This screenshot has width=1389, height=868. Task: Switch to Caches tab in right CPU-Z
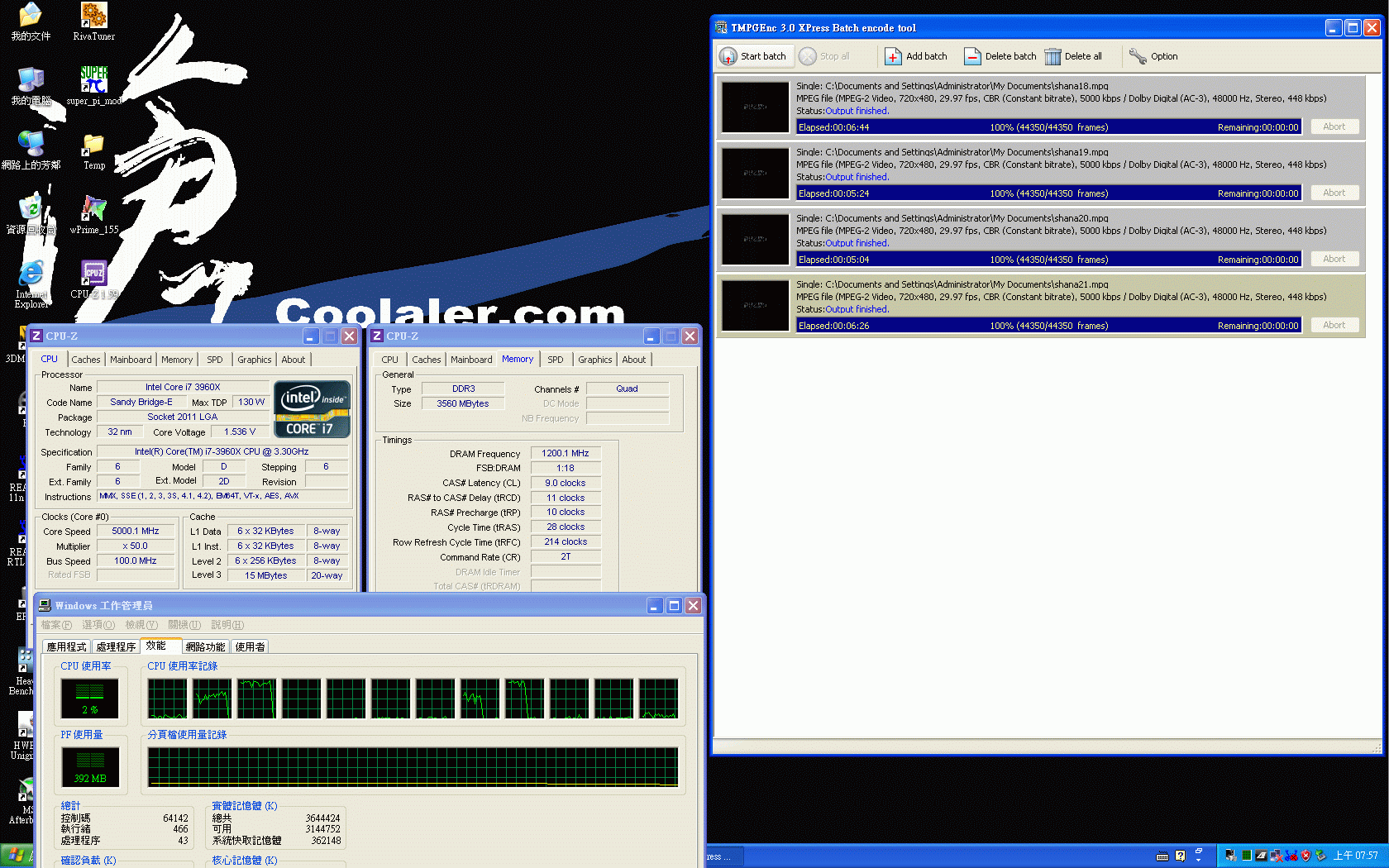[x=426, y=360]
